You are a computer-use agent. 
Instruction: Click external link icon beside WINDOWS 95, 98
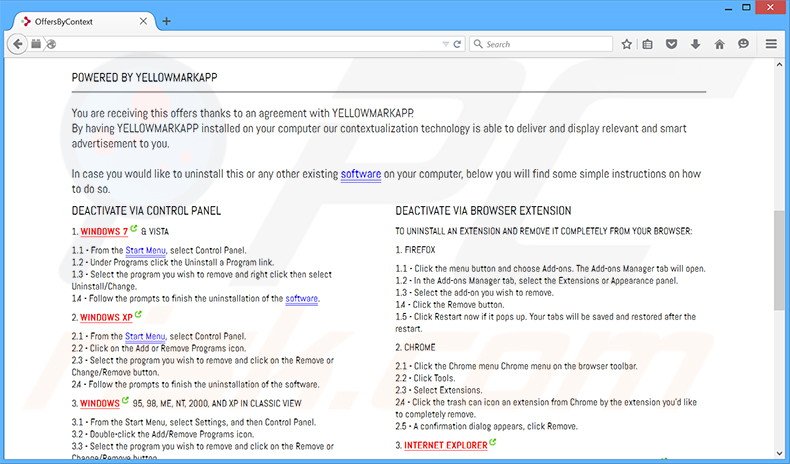pos(125,401)
